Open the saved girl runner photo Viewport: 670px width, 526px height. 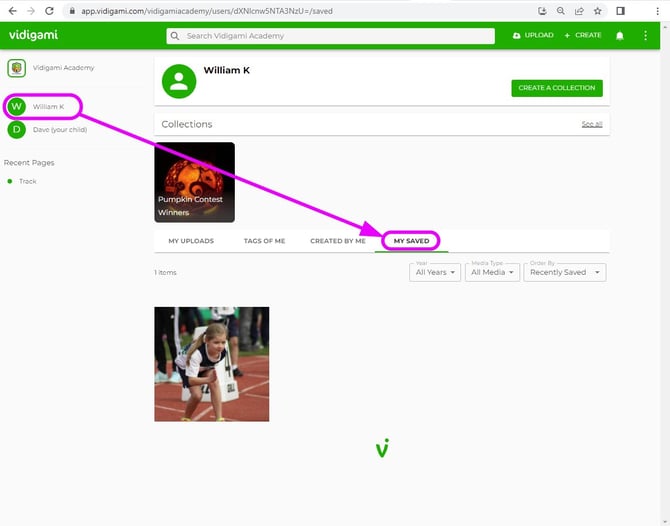click(211, 364)
